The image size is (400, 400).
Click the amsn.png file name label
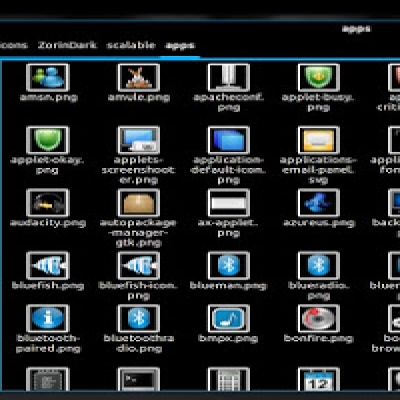pyautogui.click(x=49, y=97)
